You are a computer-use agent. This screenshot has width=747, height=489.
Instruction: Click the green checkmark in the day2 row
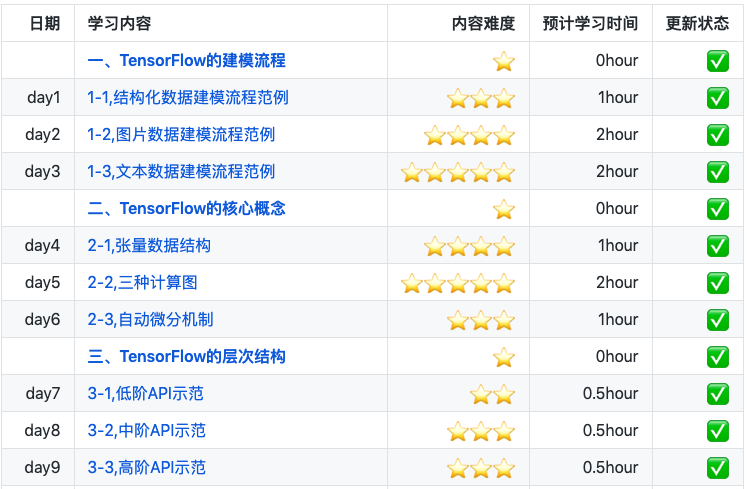[718, 135]
